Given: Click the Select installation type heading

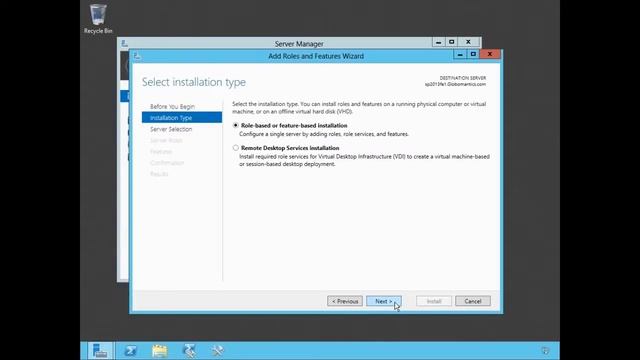Looking at the screenshot, I should point(194,82).
